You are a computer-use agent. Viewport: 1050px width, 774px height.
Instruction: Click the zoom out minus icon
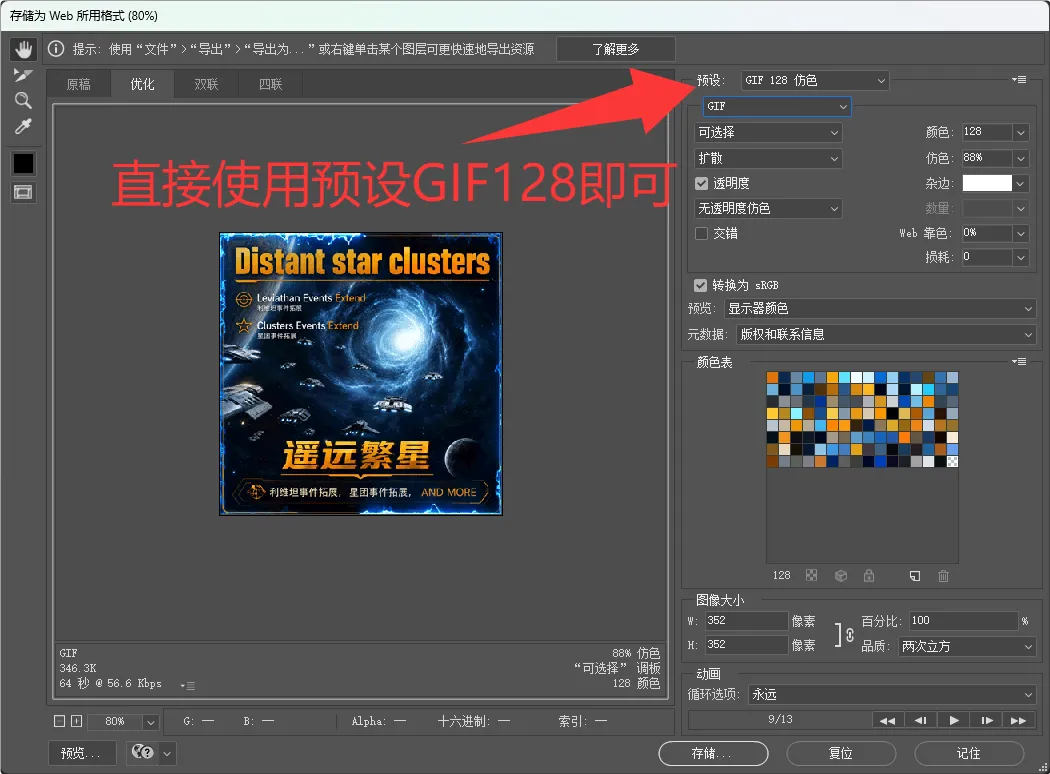click(60, 721)
